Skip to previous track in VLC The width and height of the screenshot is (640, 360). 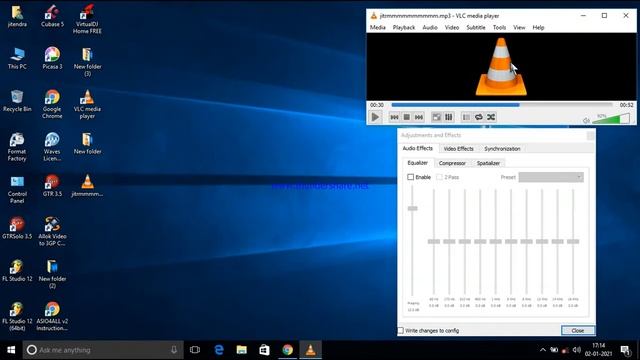[394, 117]
